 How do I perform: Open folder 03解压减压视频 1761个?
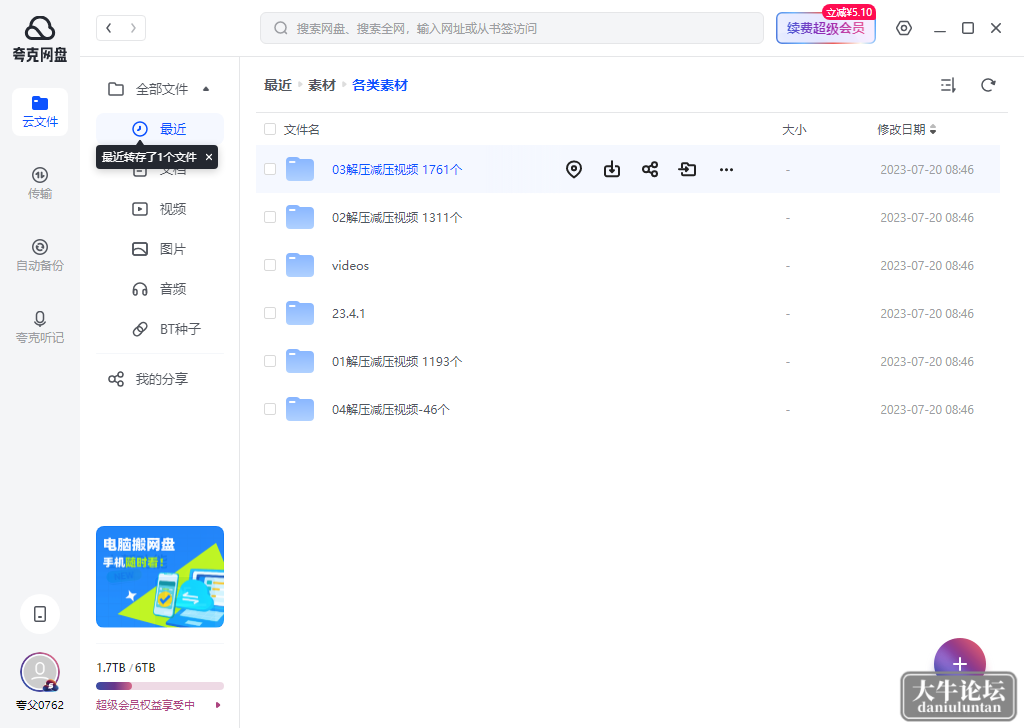click(396, 169)
